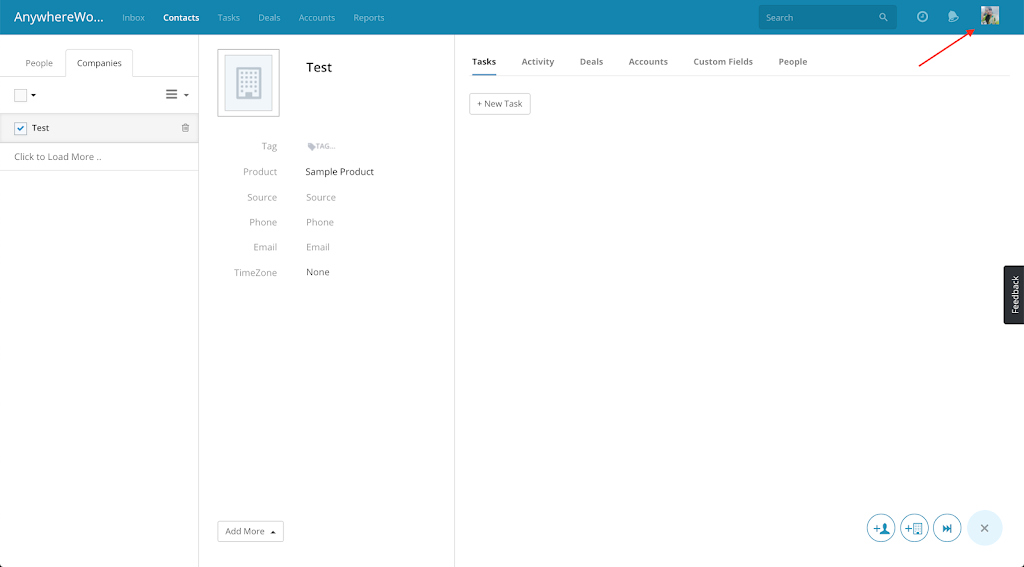Open the Activity tab

[537, 62]
